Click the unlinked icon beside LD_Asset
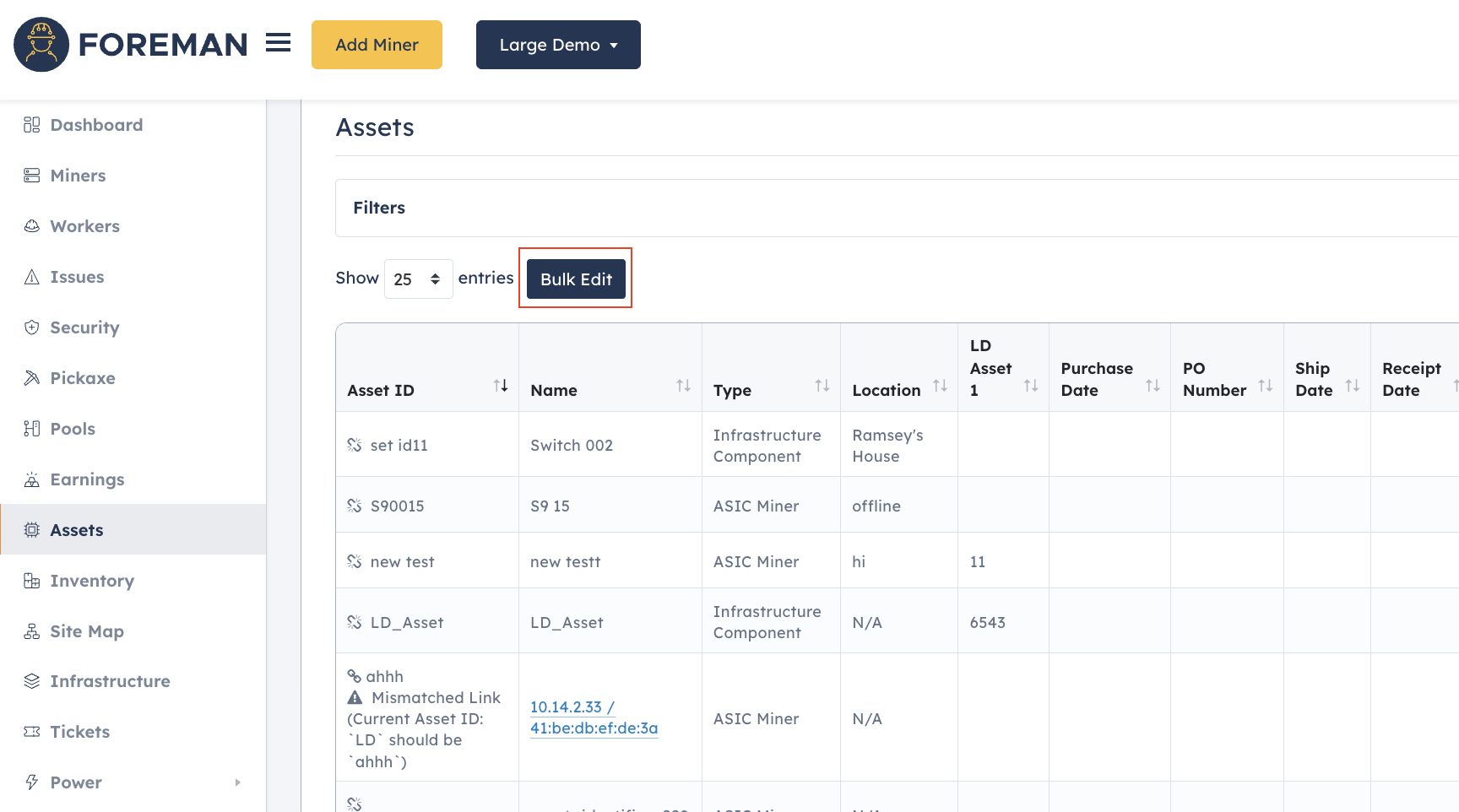 [x=355, y=622]
